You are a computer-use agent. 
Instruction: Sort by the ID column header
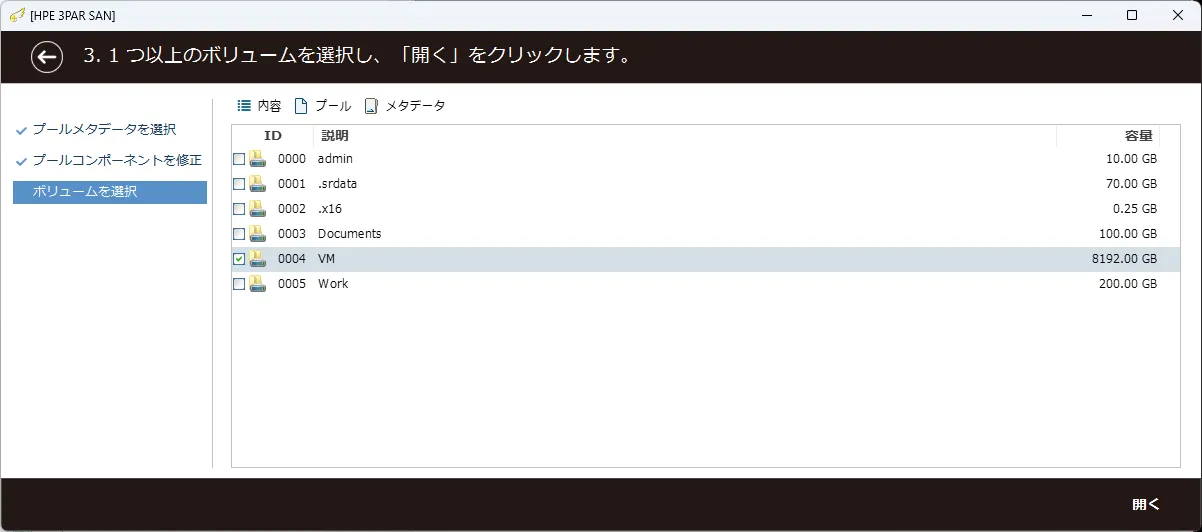(x=273, y=136)
